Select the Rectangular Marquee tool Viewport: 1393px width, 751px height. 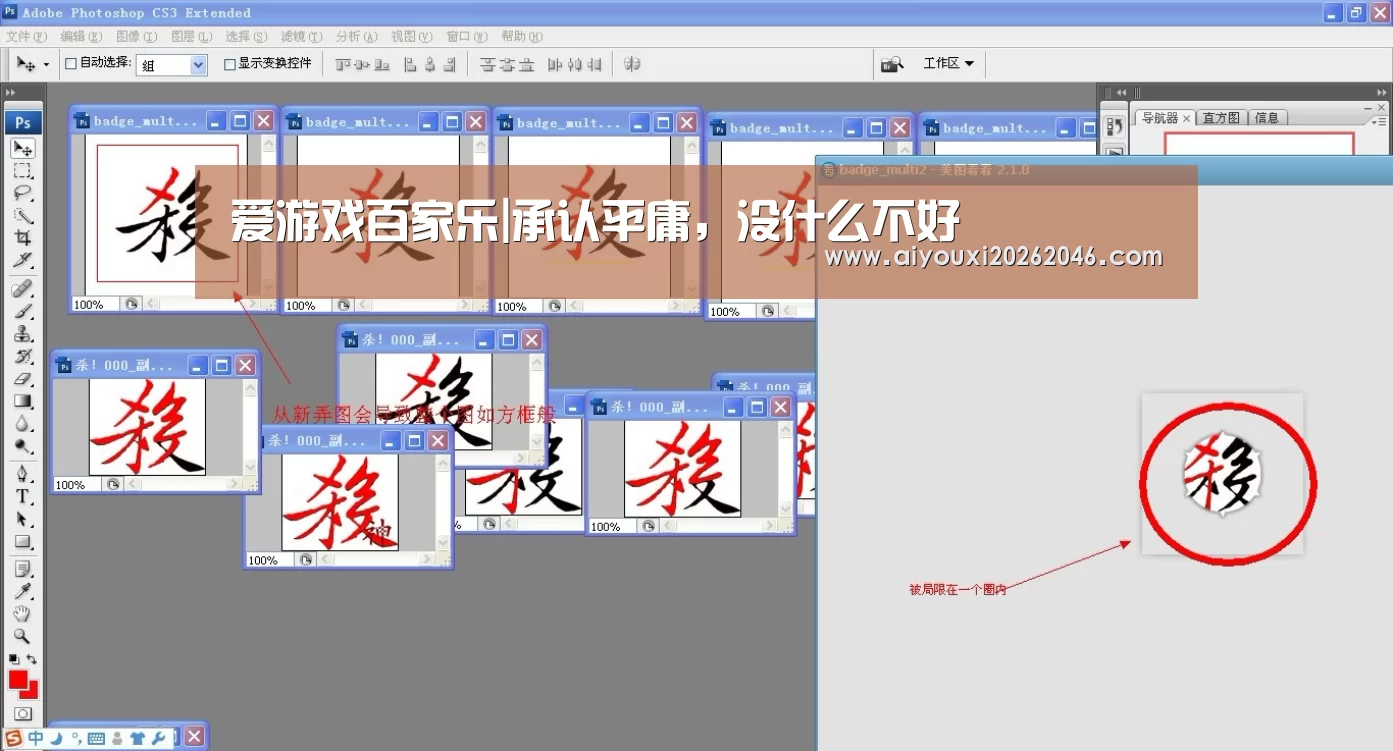(22, 171)
